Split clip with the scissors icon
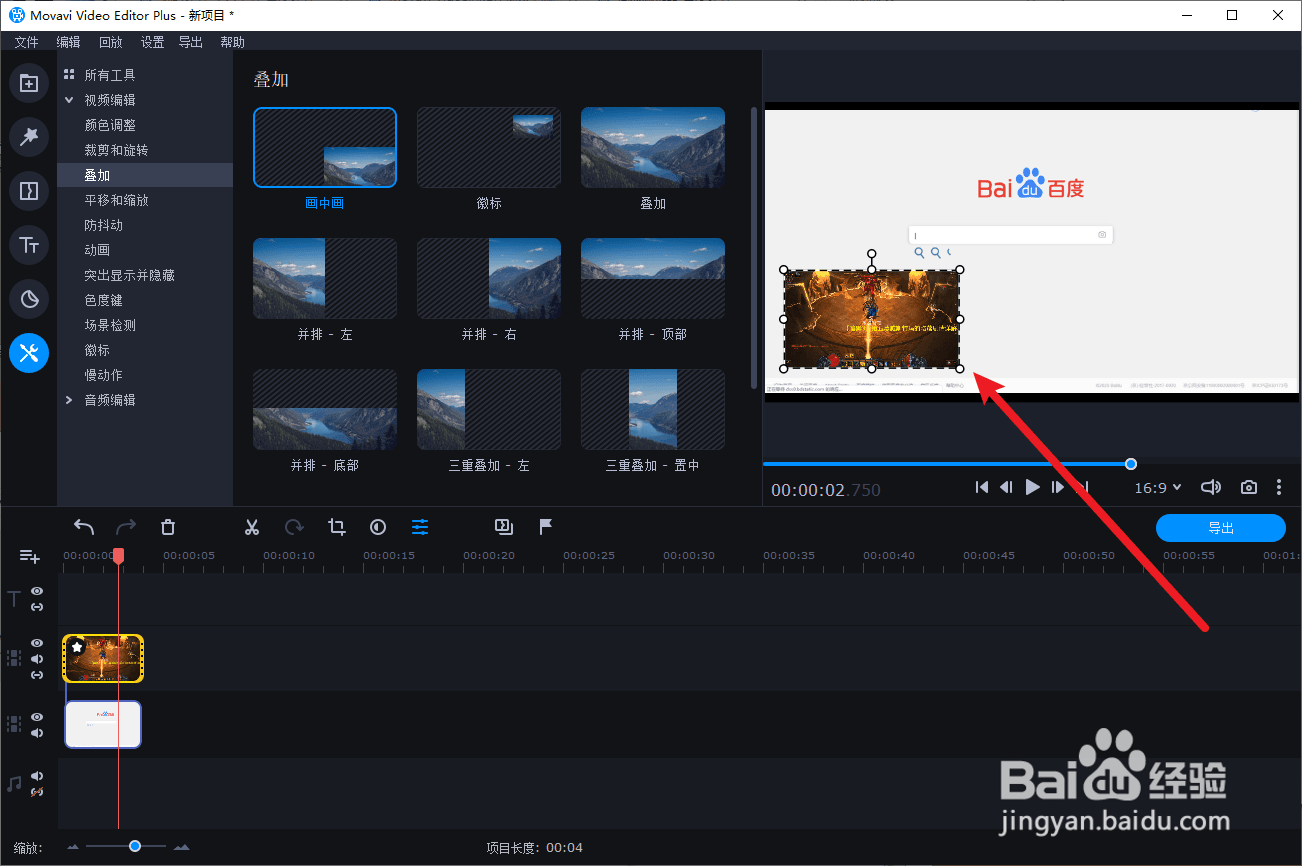 (252, 527)
